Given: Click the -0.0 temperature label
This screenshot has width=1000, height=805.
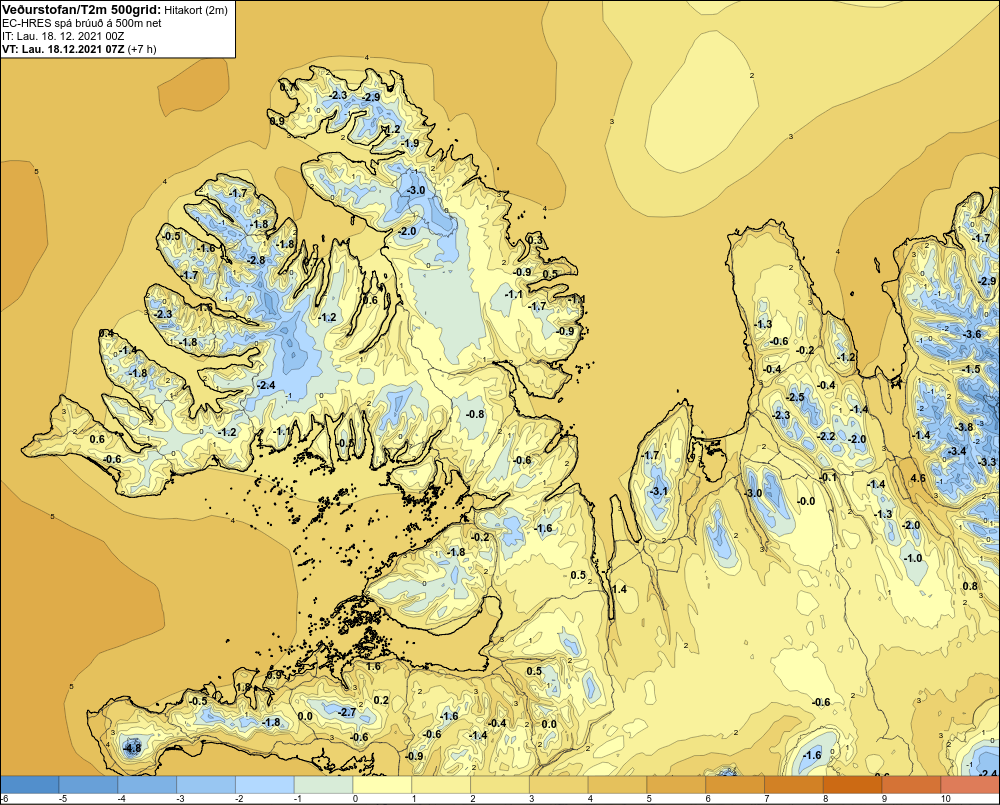Looking at the screenshot, I should click(x=806, y=501).
